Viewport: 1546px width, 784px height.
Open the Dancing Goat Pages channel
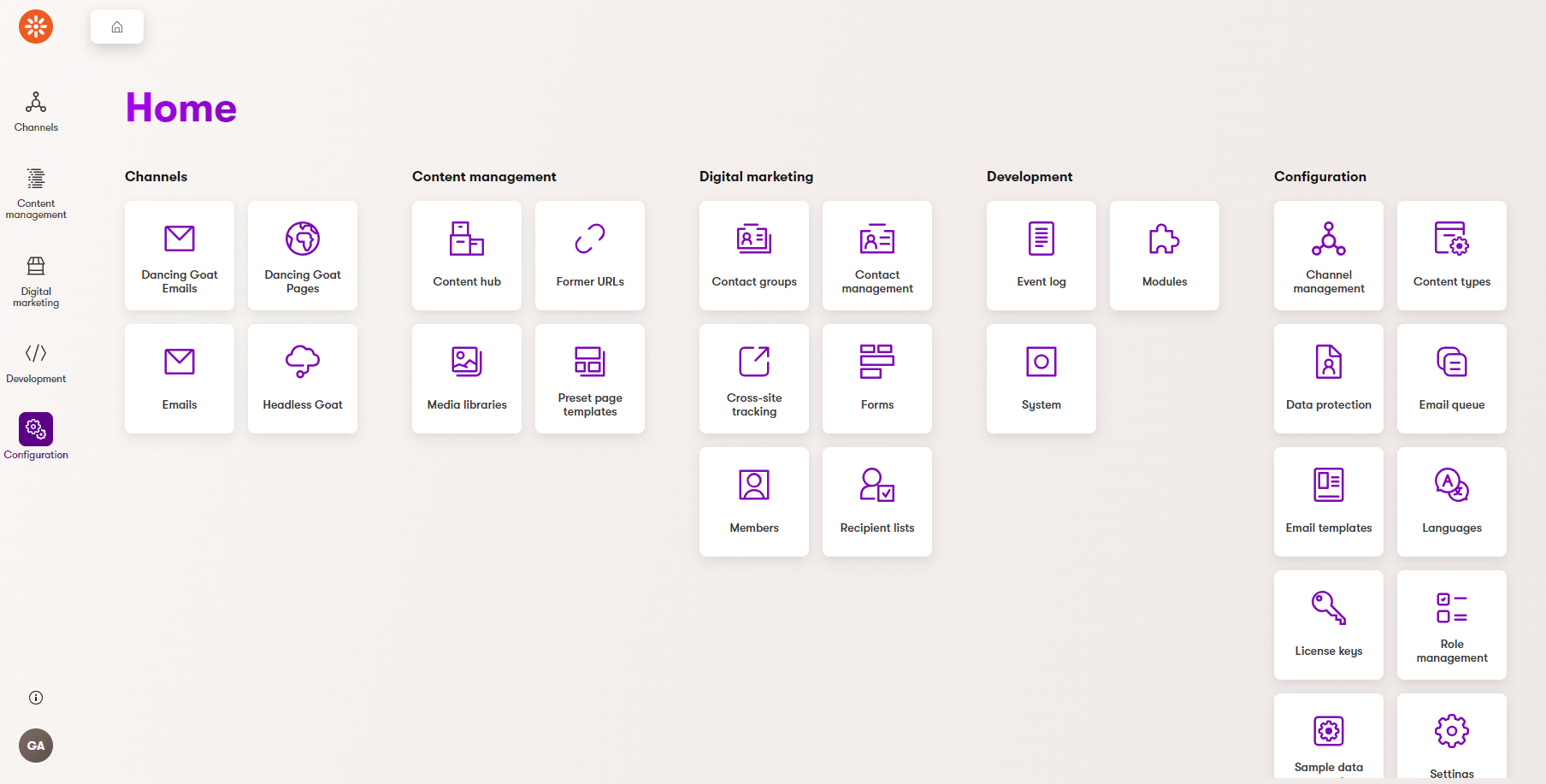[x=303, y=256]
